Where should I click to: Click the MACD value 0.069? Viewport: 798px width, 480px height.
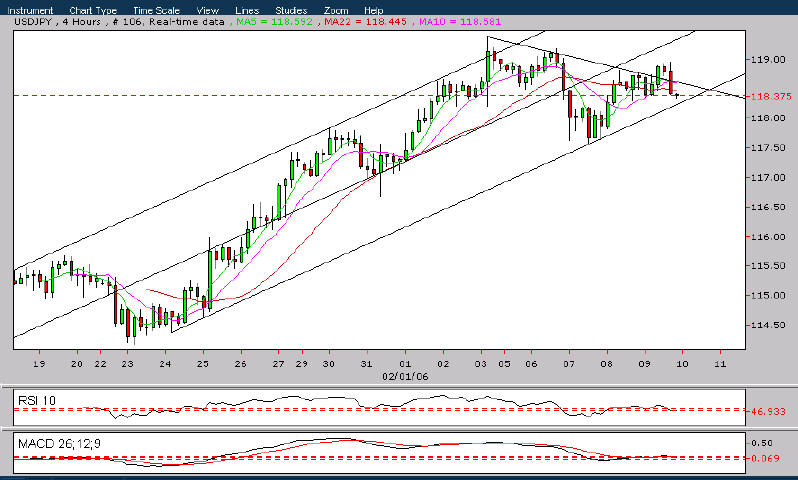pos(765,459)
